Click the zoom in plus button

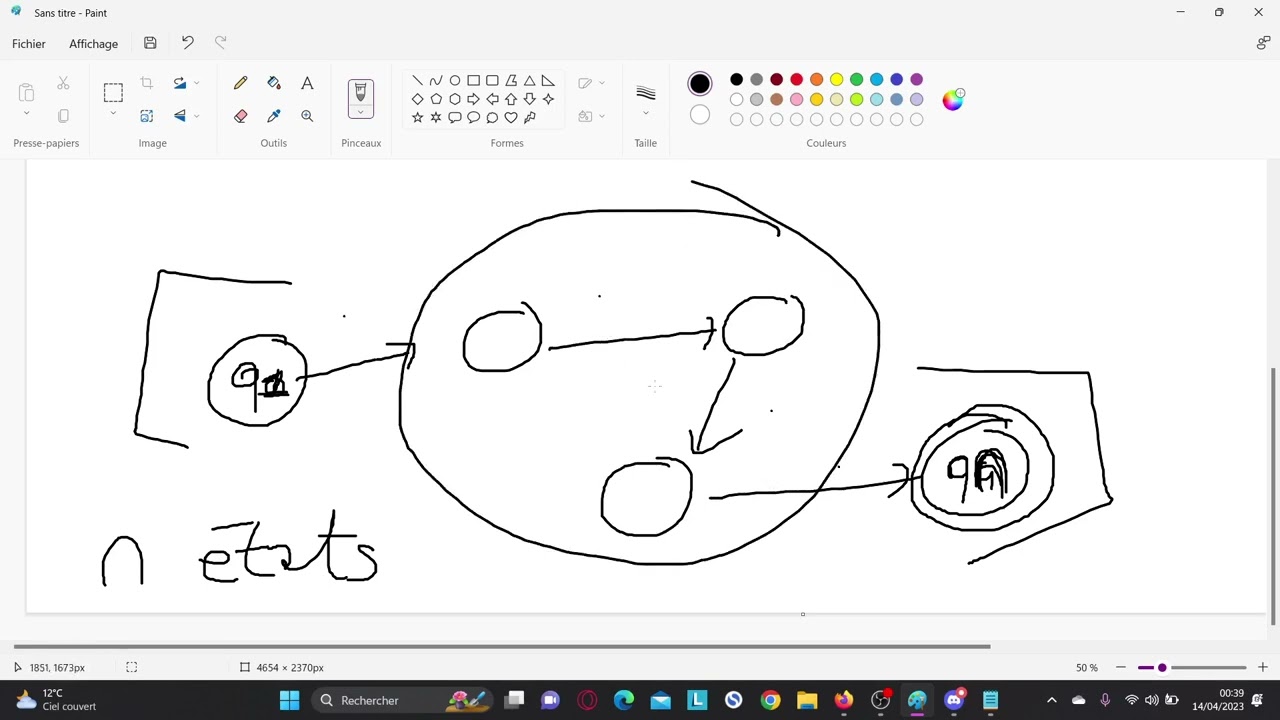[x=1262, y=667]
